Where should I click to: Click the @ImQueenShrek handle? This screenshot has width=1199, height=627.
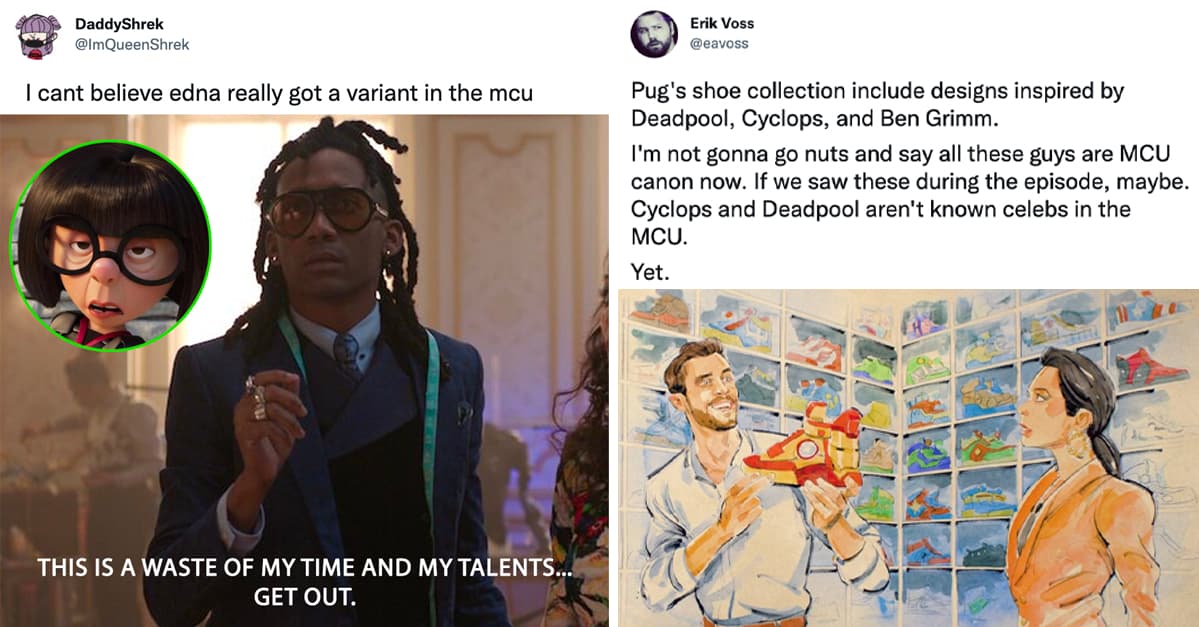pyautogui.click(x=132, y=44)
